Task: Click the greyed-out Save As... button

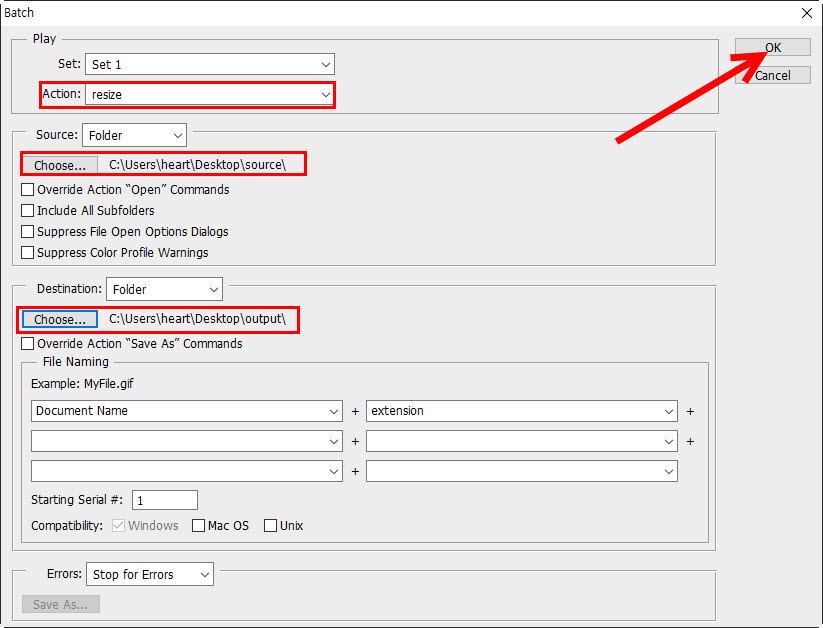Action: point(61,604)
